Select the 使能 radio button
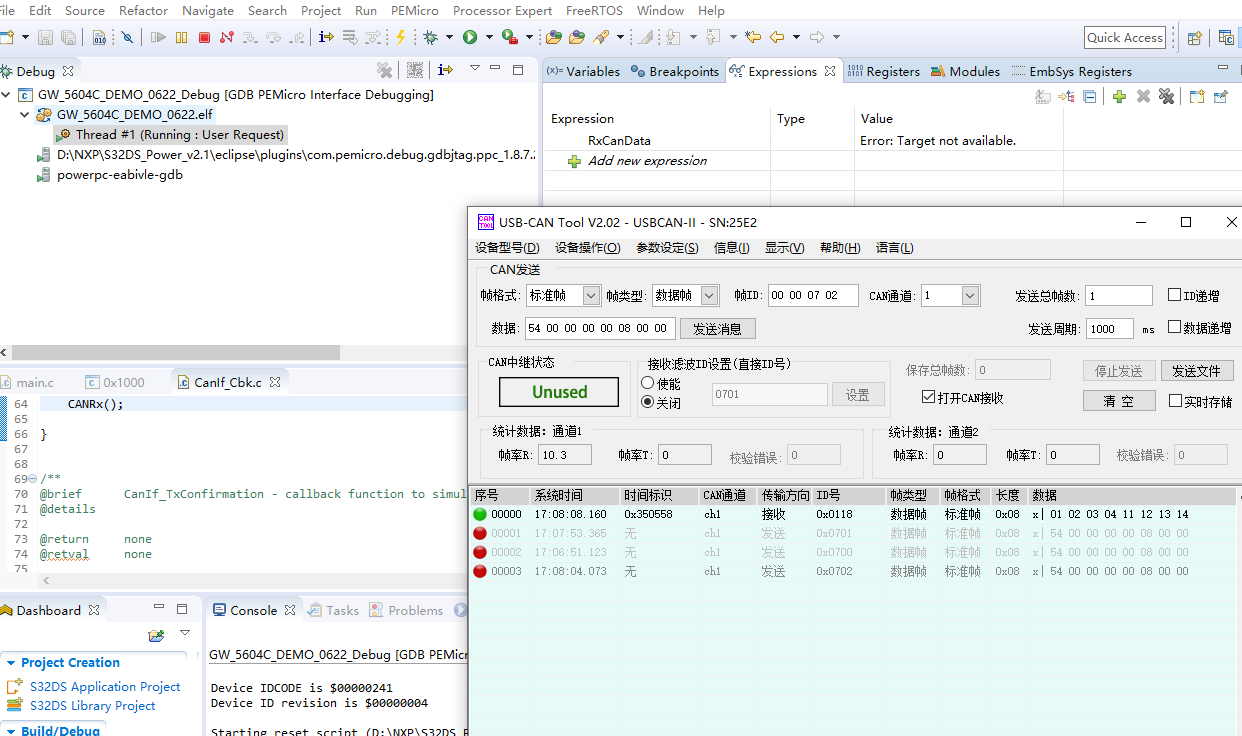1242x736 pixels. [x=647, y=383]
